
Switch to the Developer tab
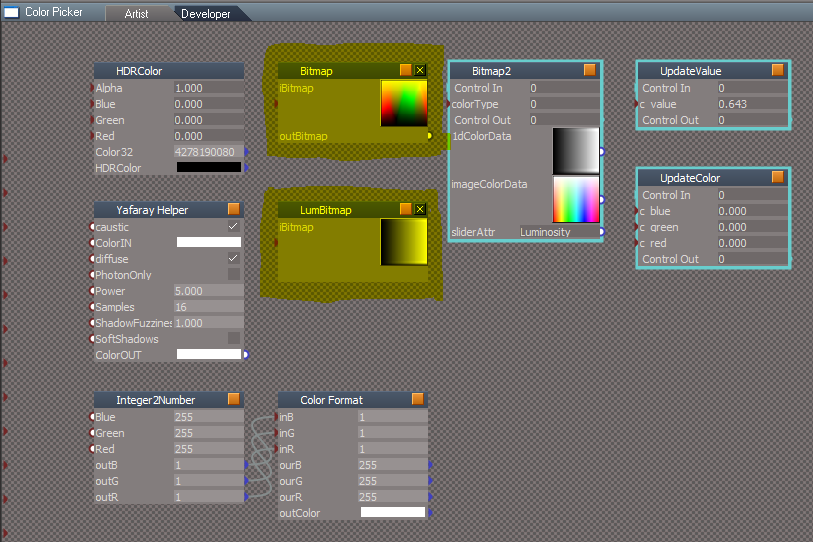206,14
